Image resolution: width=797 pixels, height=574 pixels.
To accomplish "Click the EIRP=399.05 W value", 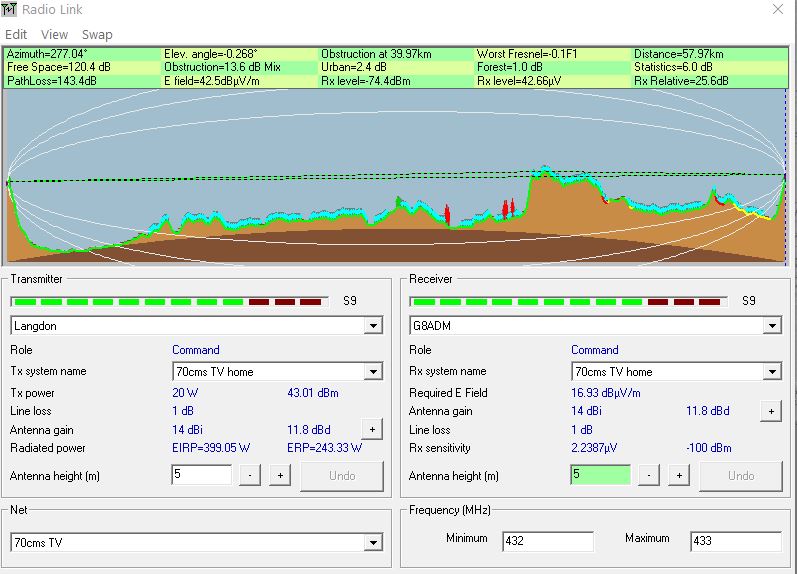I will [211, 448].
